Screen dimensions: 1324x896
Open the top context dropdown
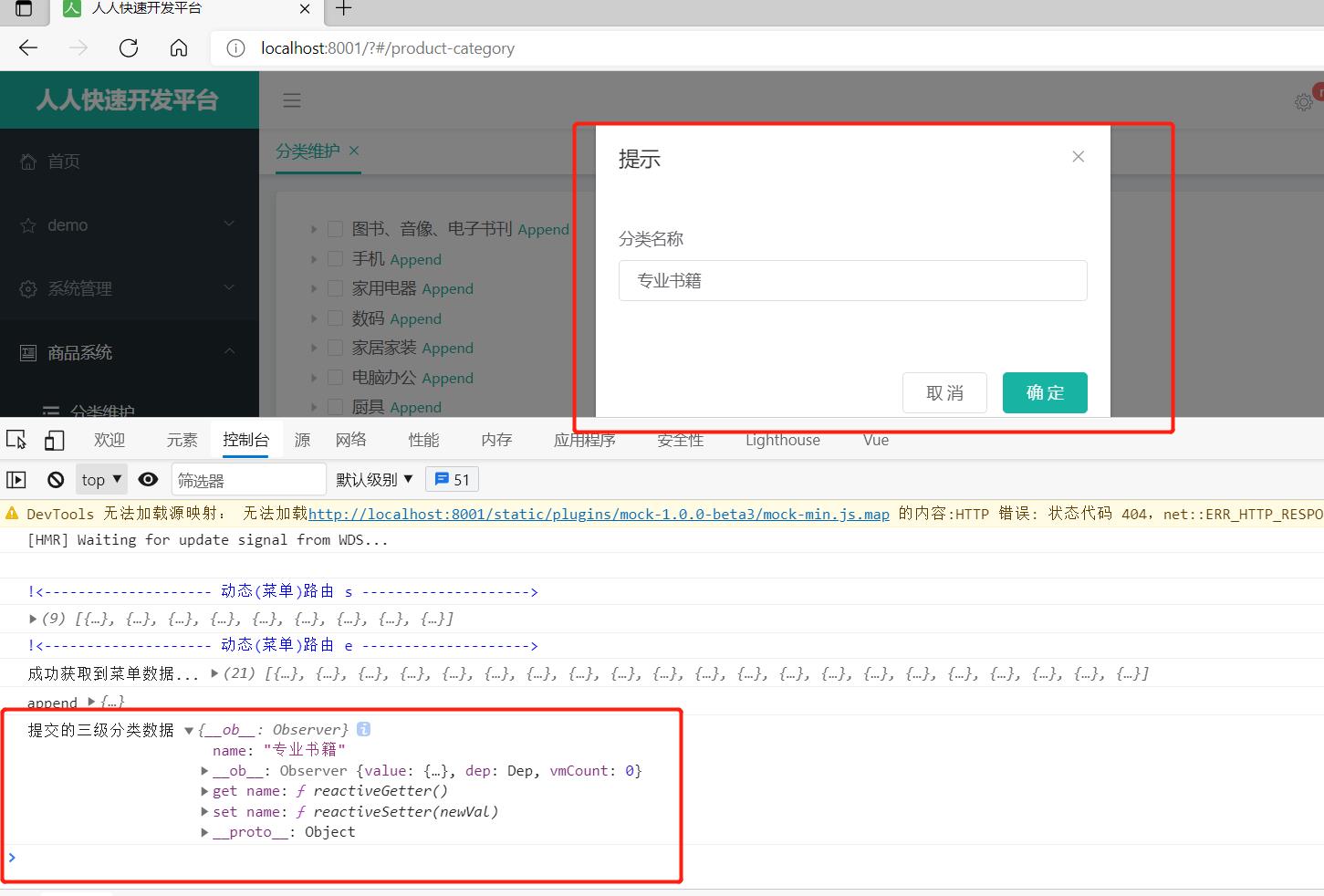point(102,479)
